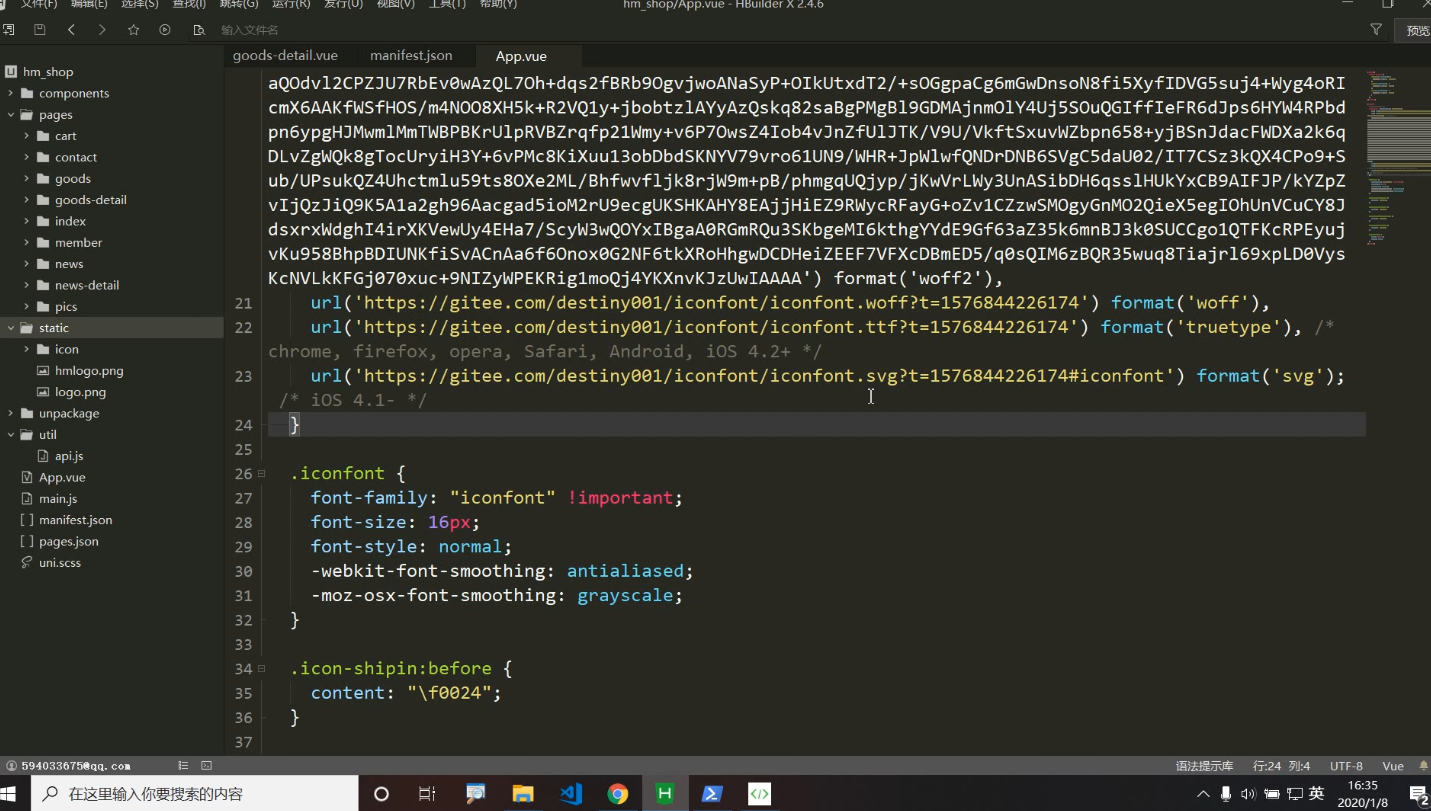Viewport: 1431px width, 811px height.
Task: Open the 视图(V) menu
Action: point(396,4)
